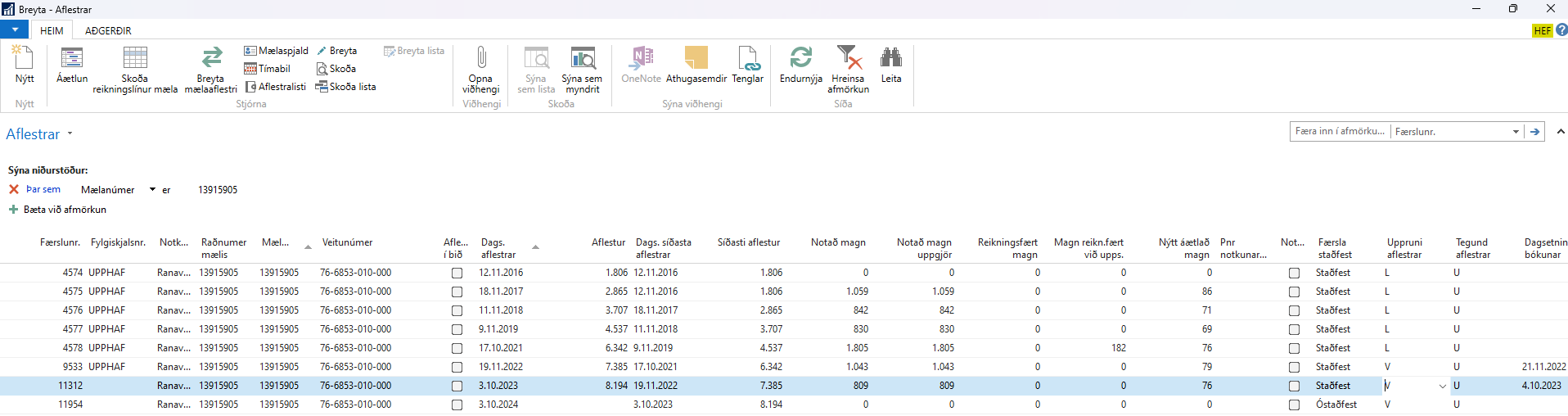Click Bæta við afmörkun link
The height and width of the screenshot is (416, 1568).
click(65, 210)
